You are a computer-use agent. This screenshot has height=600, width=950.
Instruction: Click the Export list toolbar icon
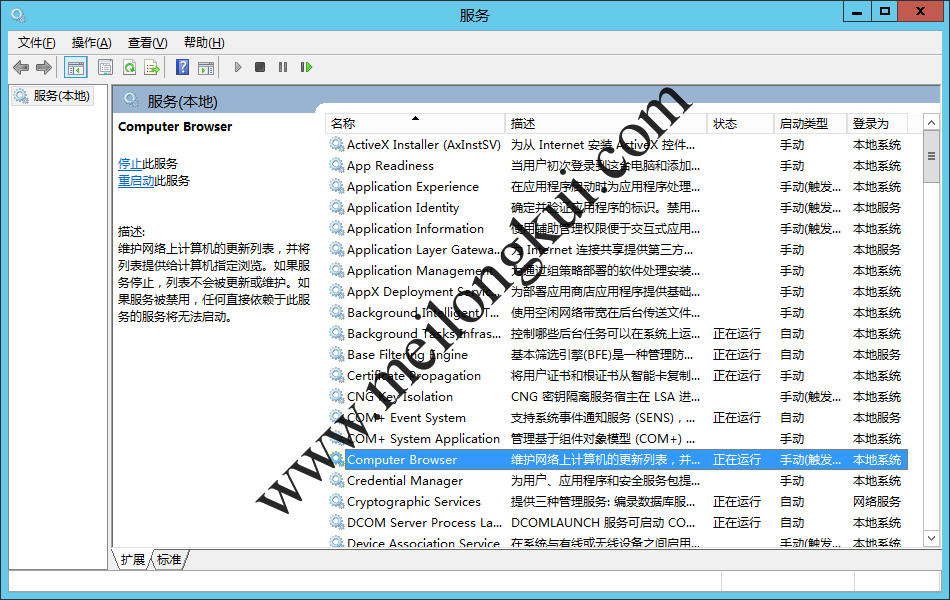(152, 67)
